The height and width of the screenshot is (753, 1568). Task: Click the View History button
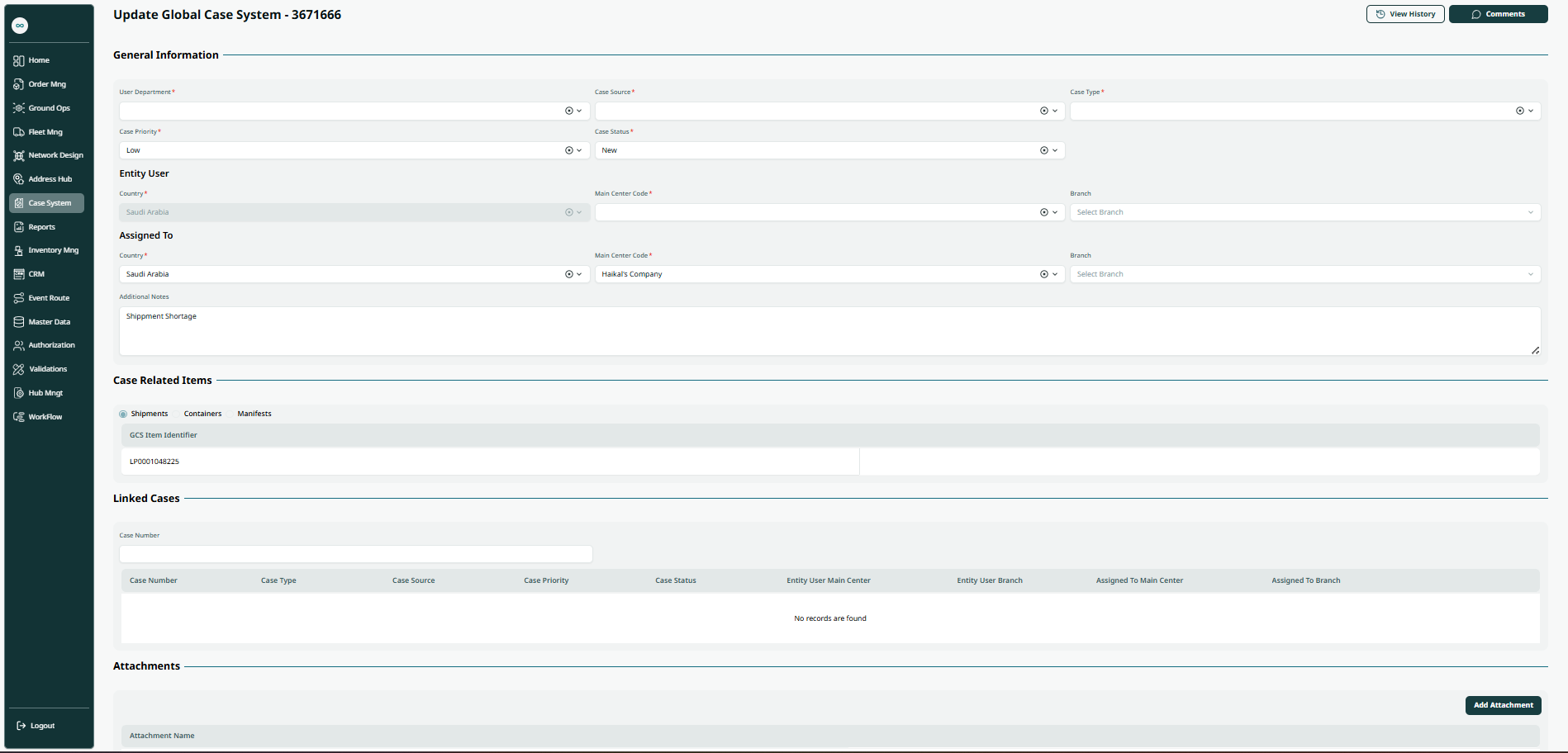(1404, 14)
